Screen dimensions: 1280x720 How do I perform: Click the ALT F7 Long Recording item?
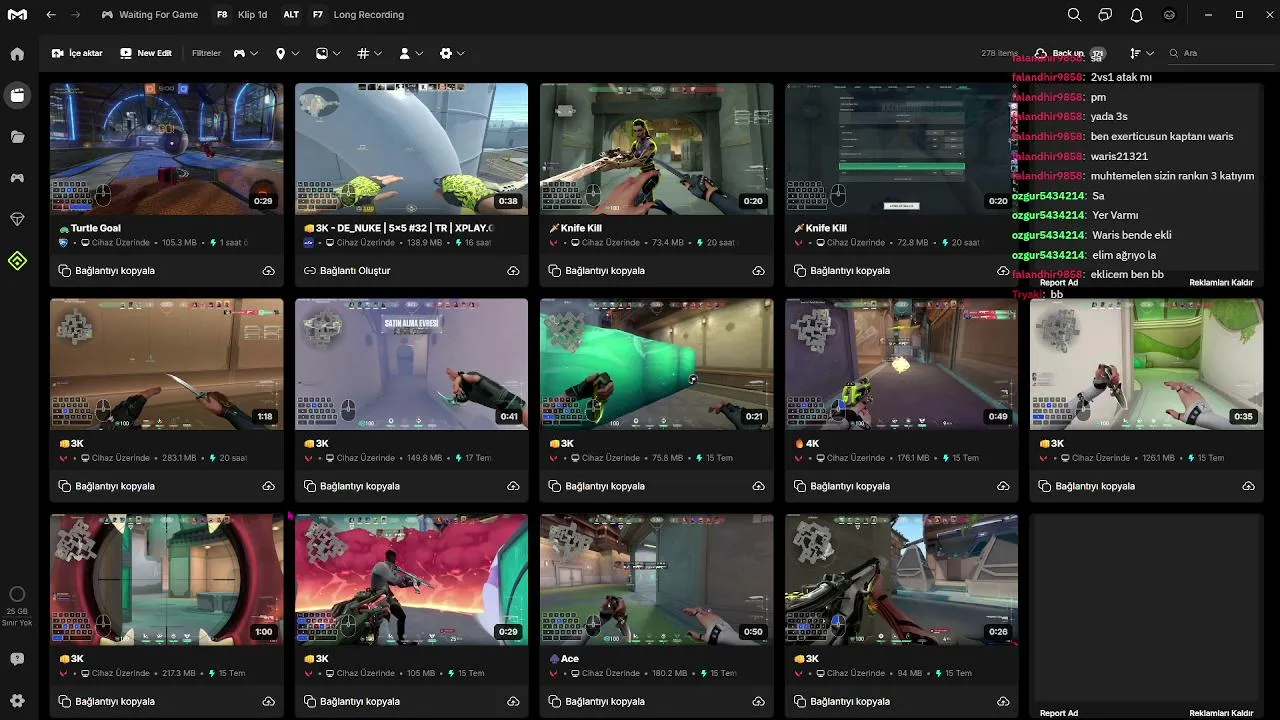point(343,15)
